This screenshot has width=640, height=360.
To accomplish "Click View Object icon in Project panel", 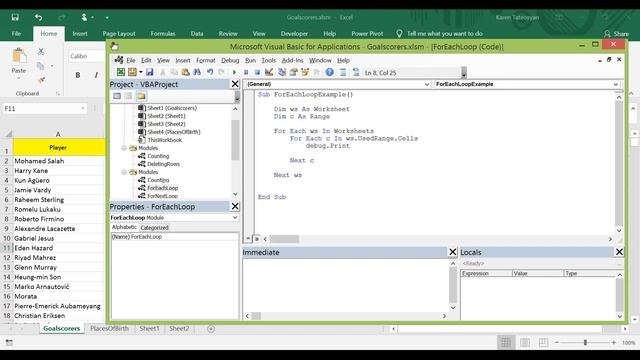I will click(x=129, y=96).
